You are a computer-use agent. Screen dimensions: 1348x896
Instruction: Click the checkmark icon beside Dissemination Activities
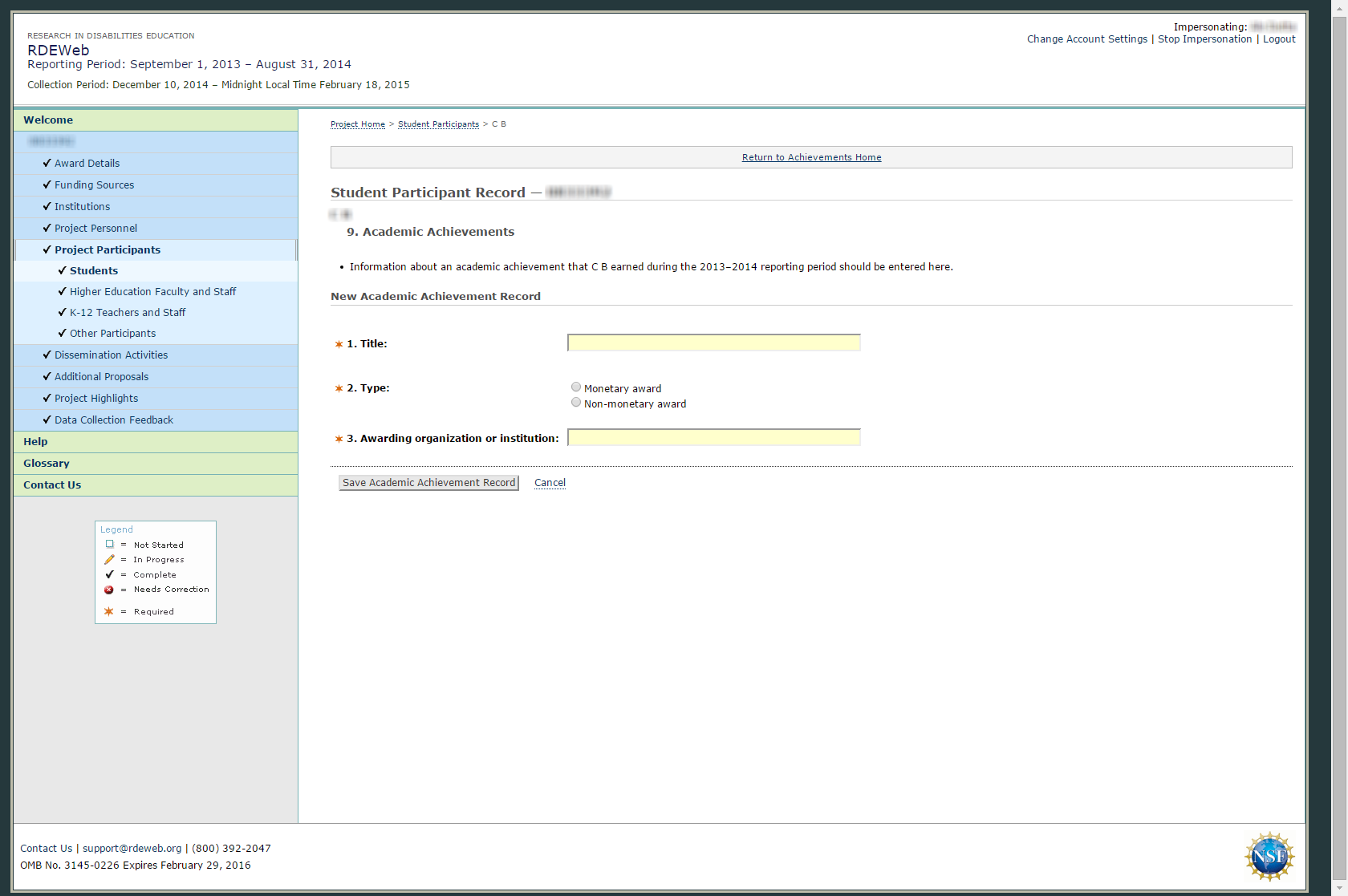[x=47, y=355]
